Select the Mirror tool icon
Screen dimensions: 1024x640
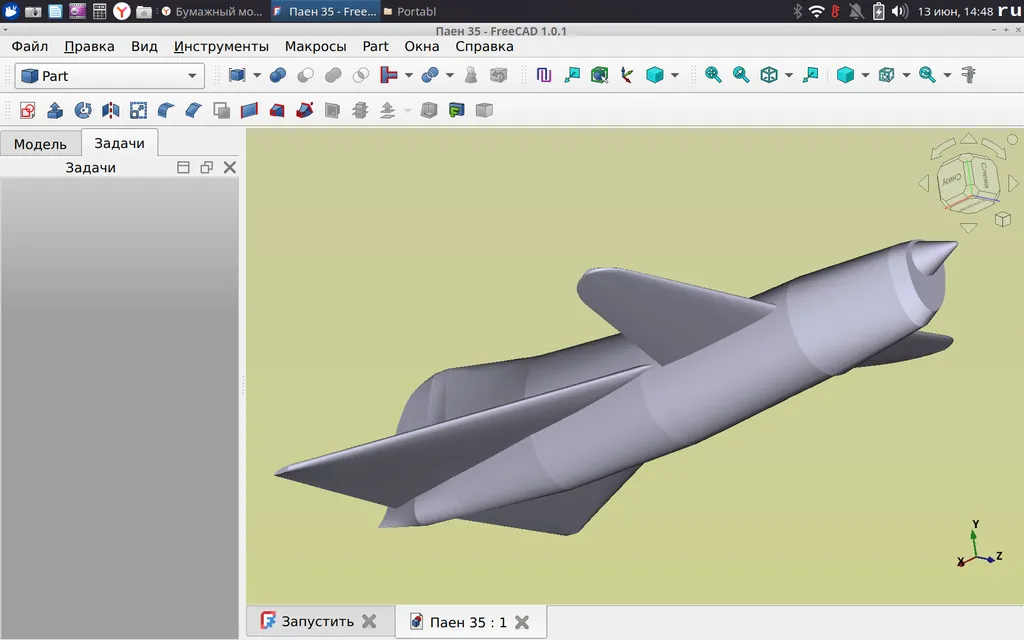click(x=110, y=110)
